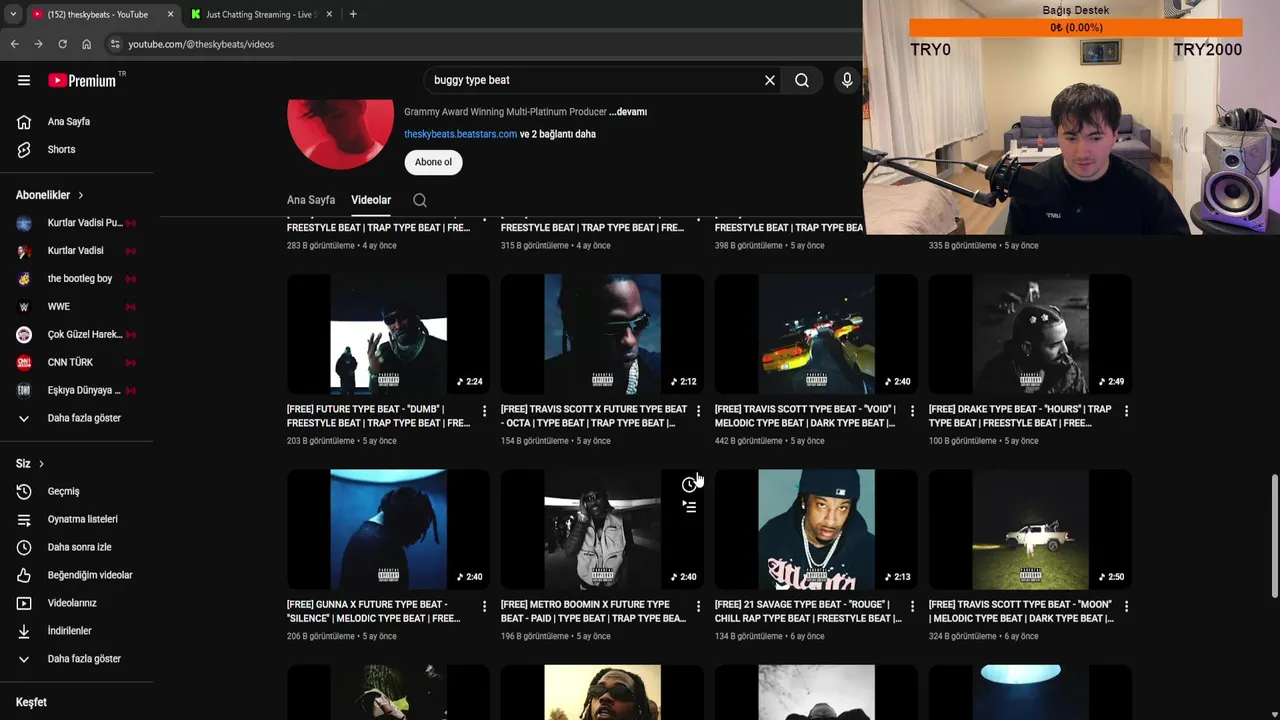The image size is (1280, 720).
Task: Click theskybeats channel avatar
Action: pos(340,134)
